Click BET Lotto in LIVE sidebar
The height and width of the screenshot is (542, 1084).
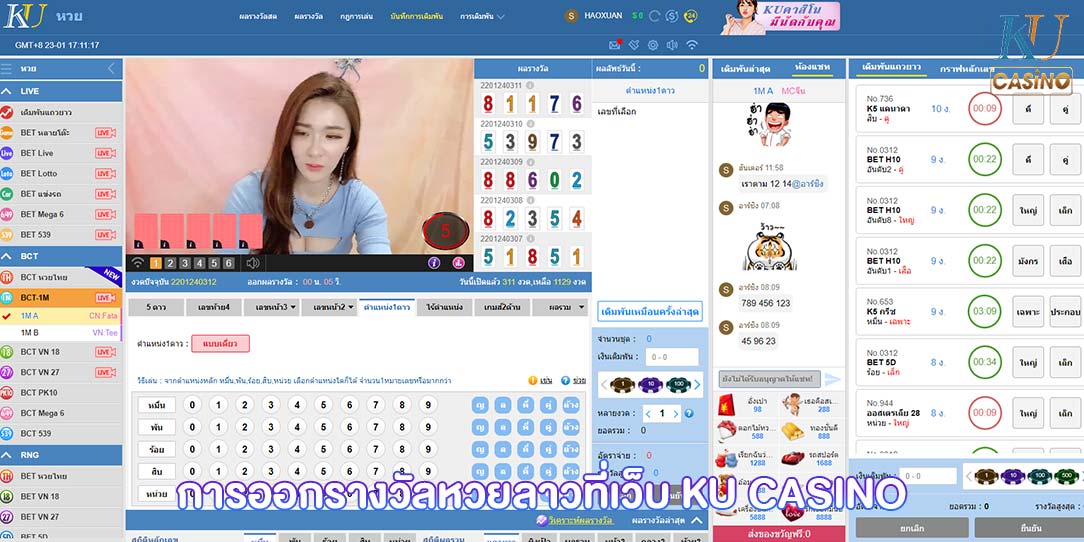click(x=61, y=174)
